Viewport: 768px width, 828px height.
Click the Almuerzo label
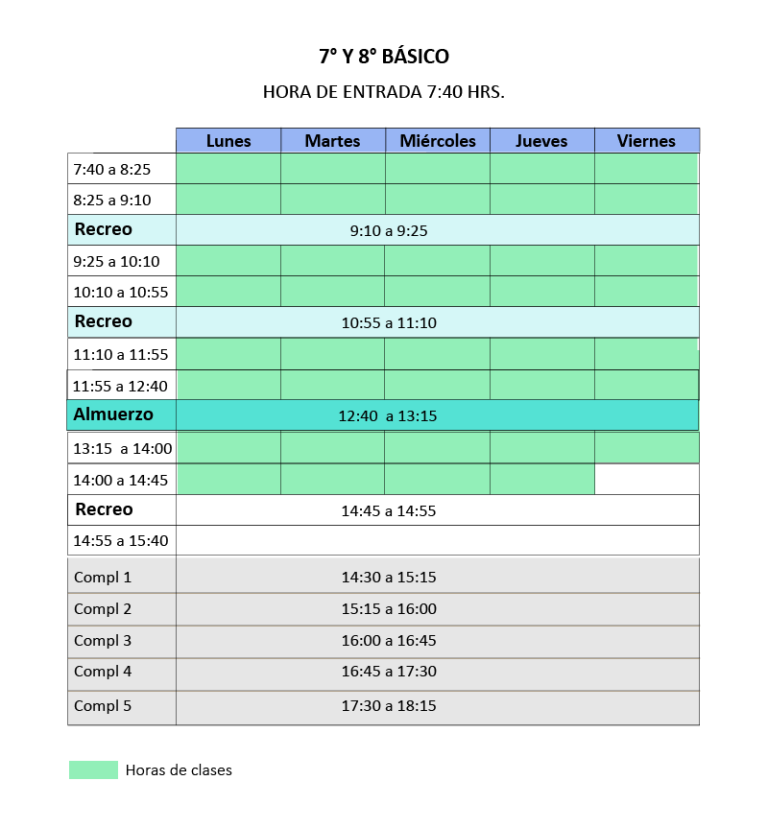[114, 415]
